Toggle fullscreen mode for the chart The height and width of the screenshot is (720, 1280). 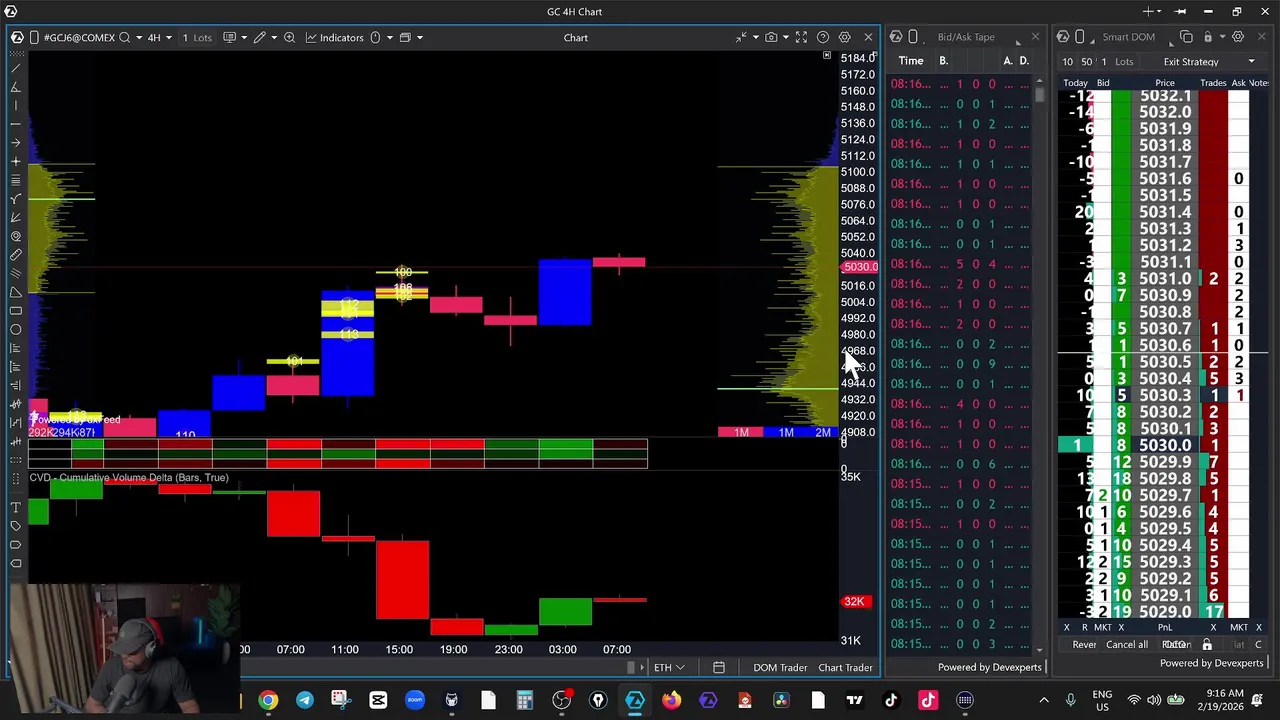(801, 38)
